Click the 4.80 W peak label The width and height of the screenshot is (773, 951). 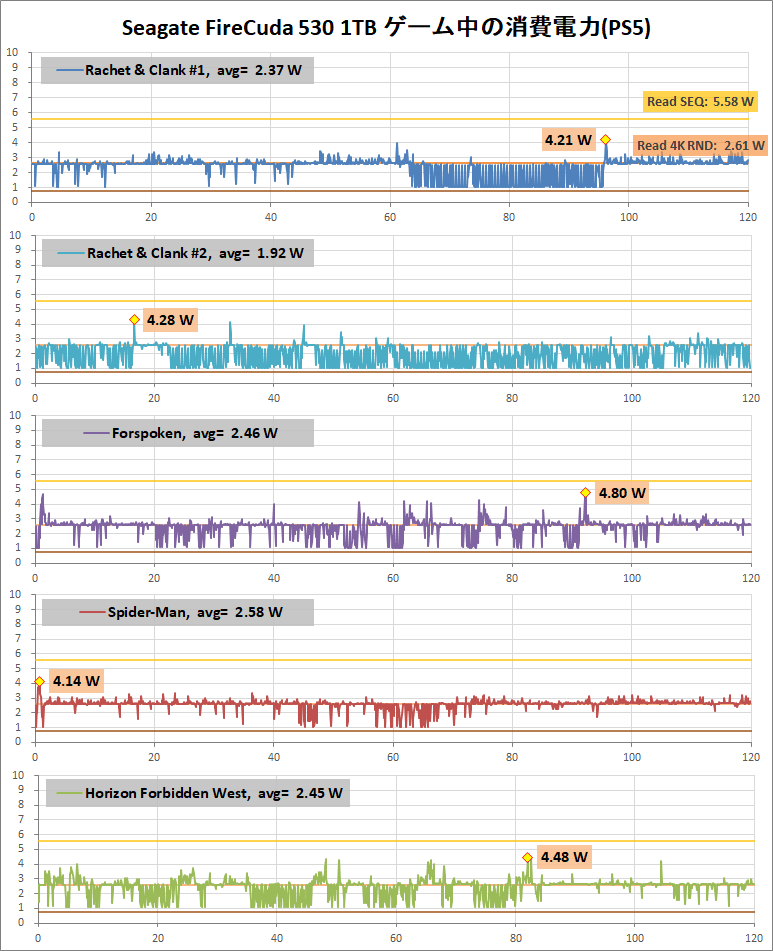[x=622, y=493]
